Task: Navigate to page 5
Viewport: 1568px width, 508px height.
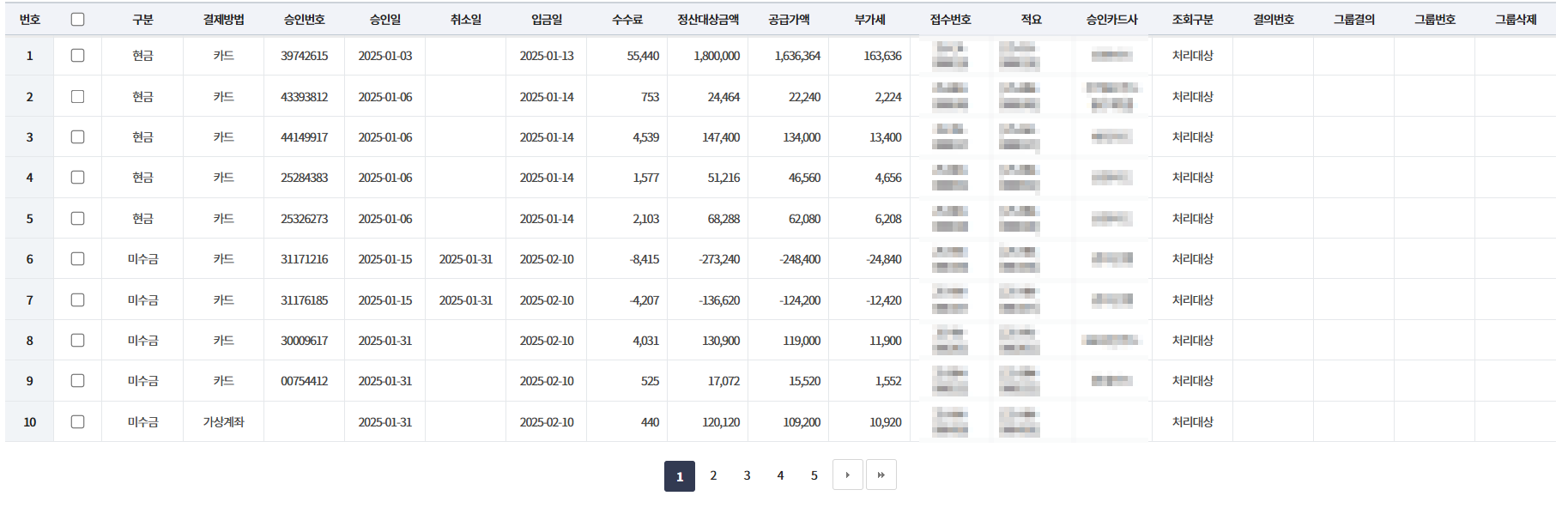Action: point(814,475)
